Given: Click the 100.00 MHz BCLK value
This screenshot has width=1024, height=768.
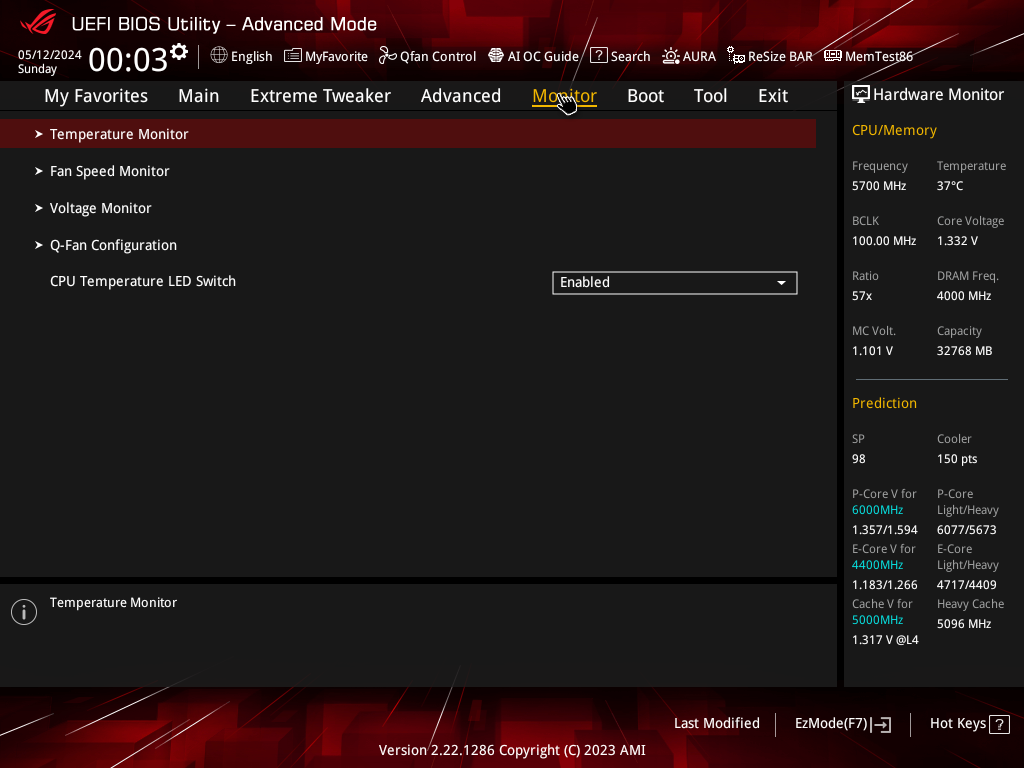Looking at the screenshot, I should (x=884, y=241).
